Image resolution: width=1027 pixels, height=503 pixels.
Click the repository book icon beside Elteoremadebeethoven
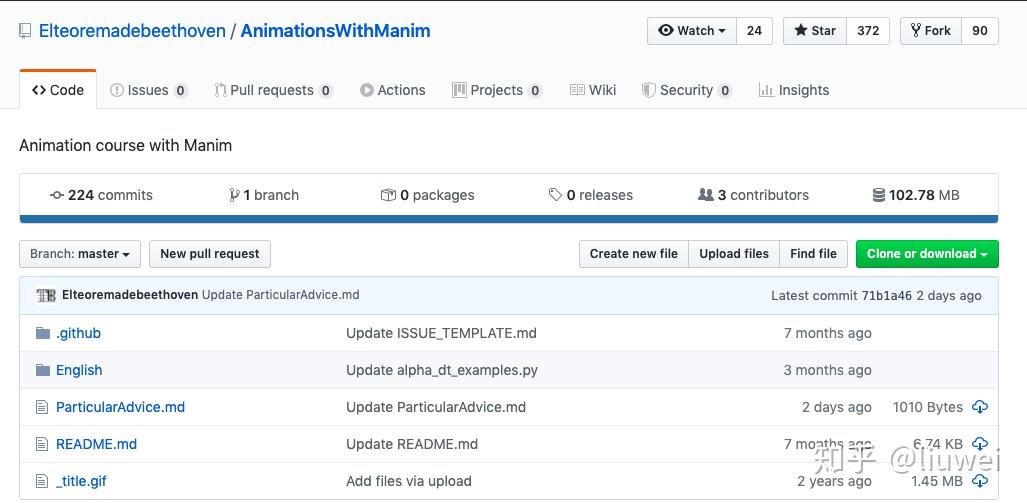26,31
